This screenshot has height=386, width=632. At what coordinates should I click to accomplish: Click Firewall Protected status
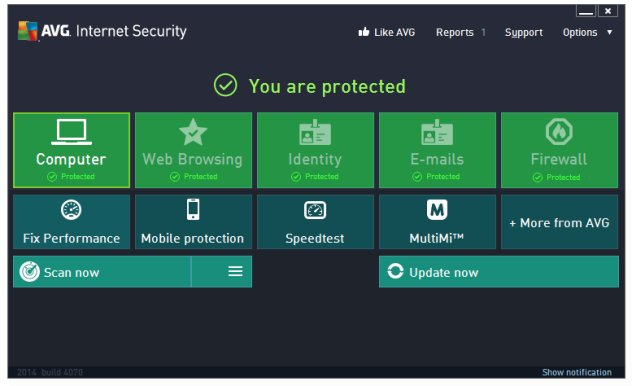click(x=557, y=177)
